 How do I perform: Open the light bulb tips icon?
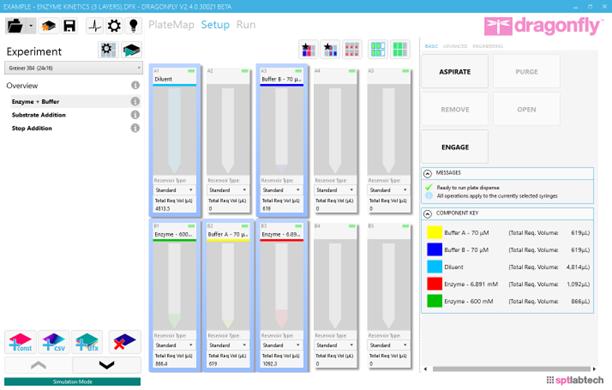(133, 26)
